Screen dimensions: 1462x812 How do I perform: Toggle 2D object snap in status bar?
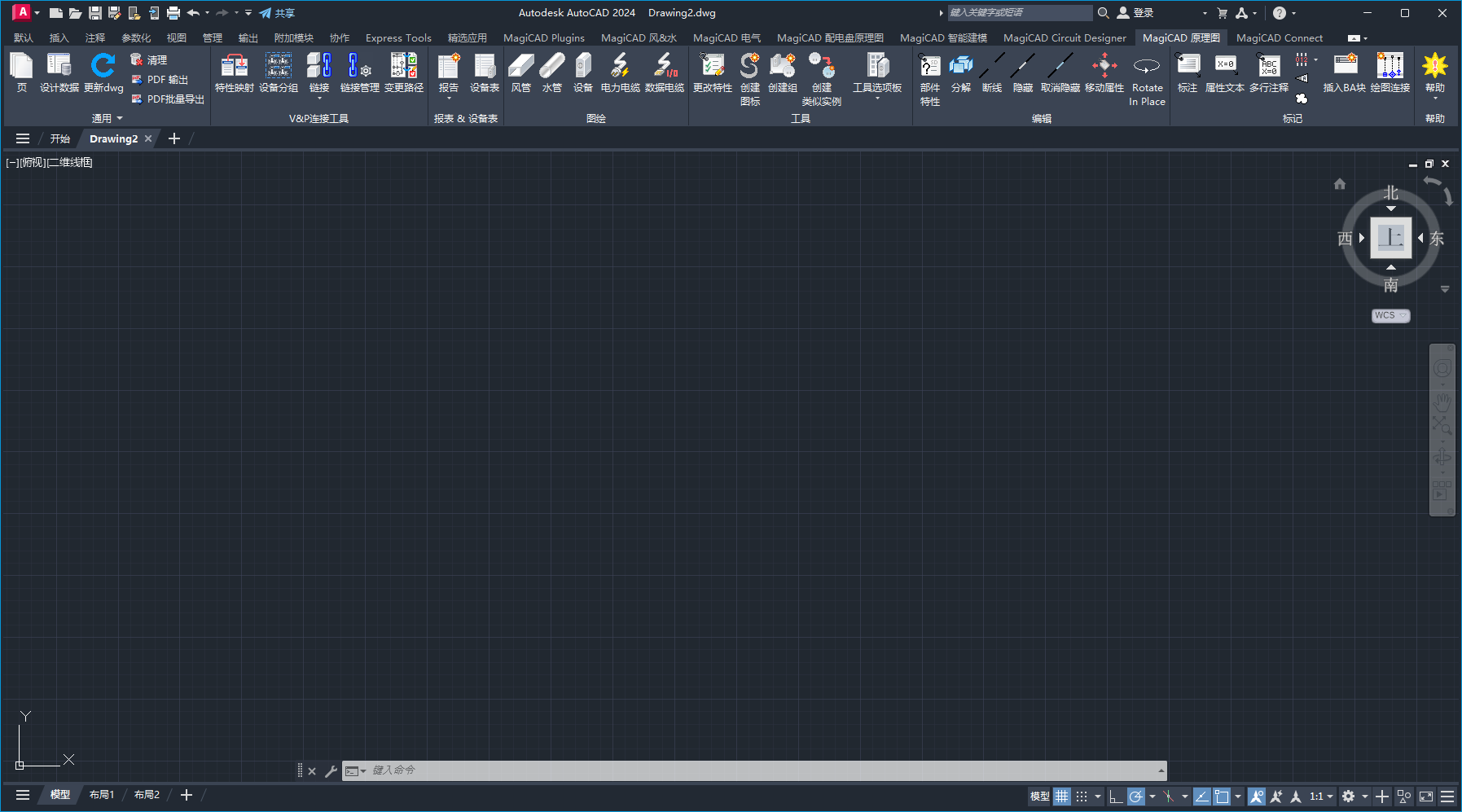coord(1222,797)
